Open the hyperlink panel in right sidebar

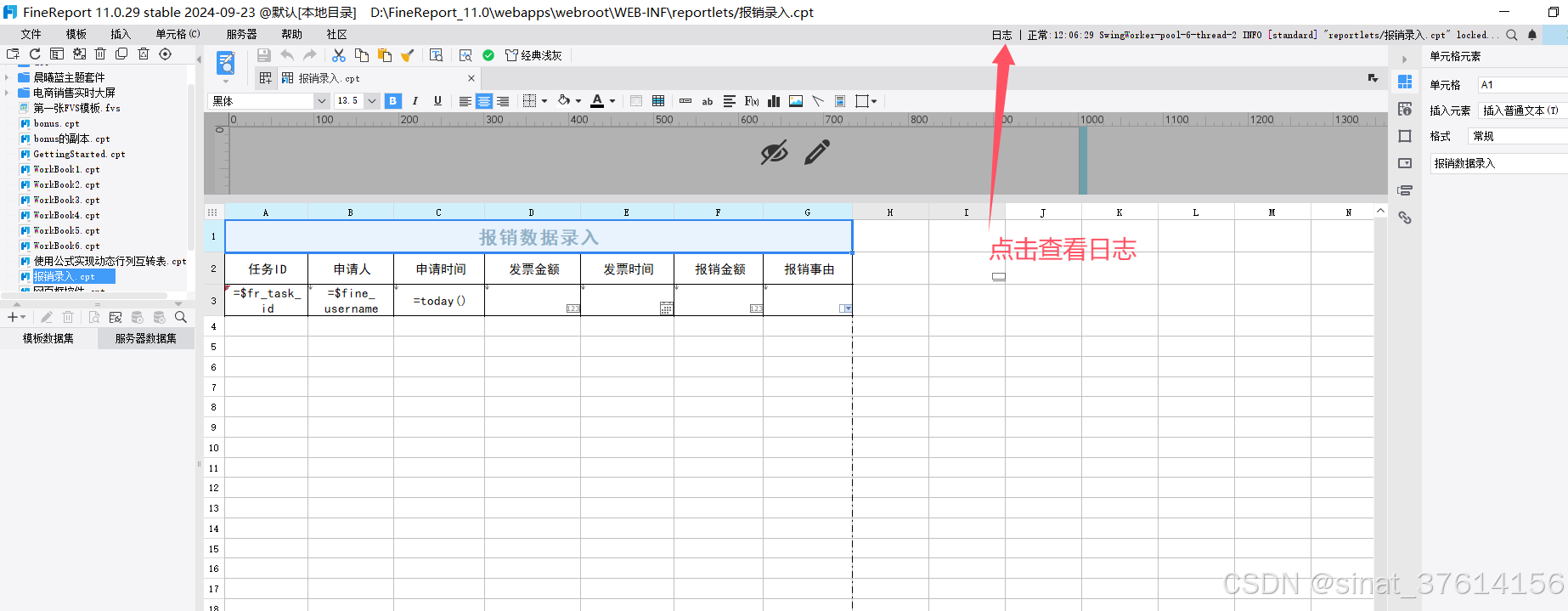pyautogui.click(x=1405, y=218)
